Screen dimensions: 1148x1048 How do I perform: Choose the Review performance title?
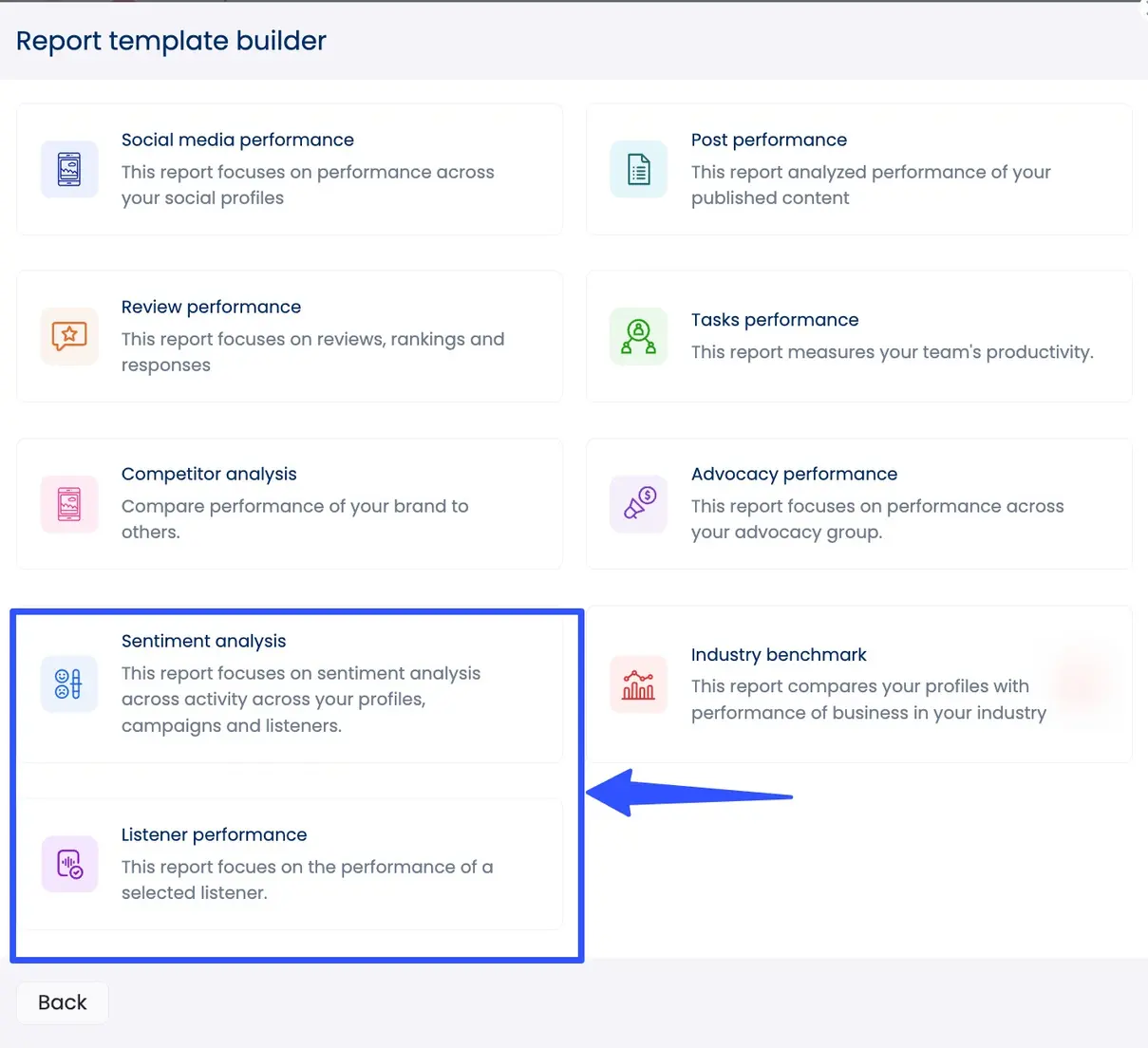pyautogui.click(x=211, y=307)
